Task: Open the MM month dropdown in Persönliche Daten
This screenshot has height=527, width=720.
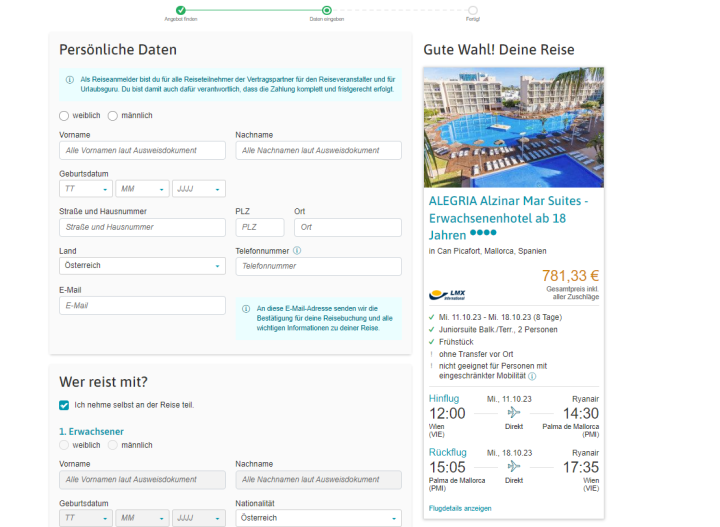Action: coord(142,189)
